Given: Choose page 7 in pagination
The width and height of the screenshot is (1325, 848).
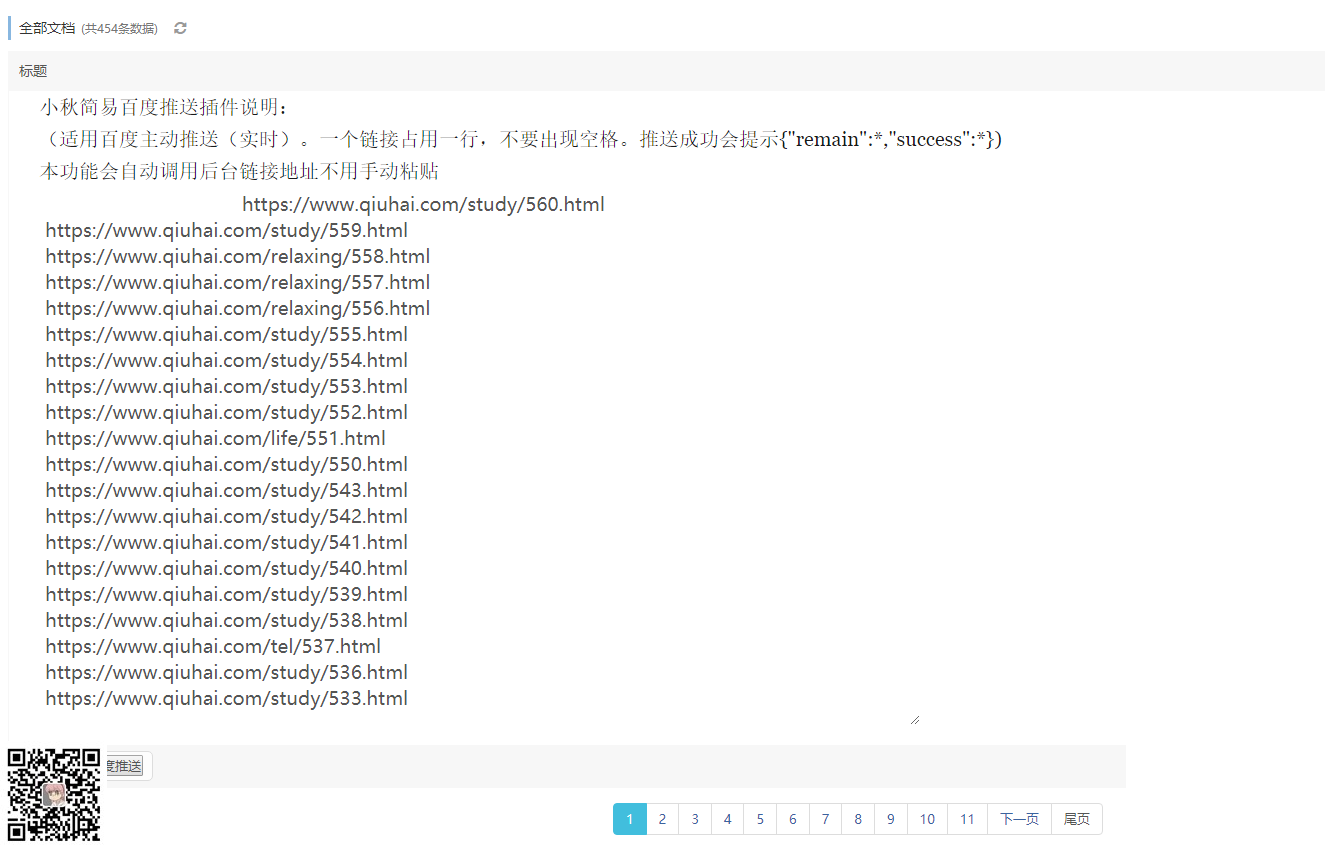Looking at the screenshot, I should pyautogui.click(x=825, y=819).
